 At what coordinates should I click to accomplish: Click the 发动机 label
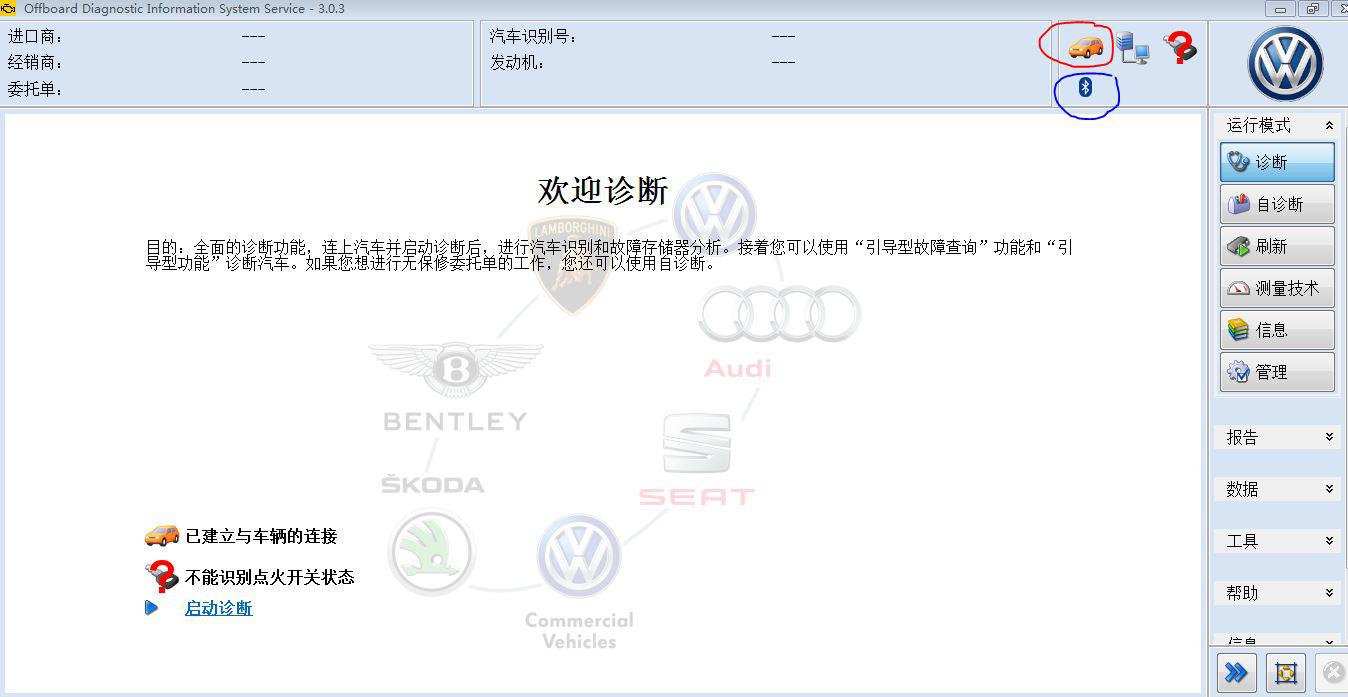pos(517,62)
